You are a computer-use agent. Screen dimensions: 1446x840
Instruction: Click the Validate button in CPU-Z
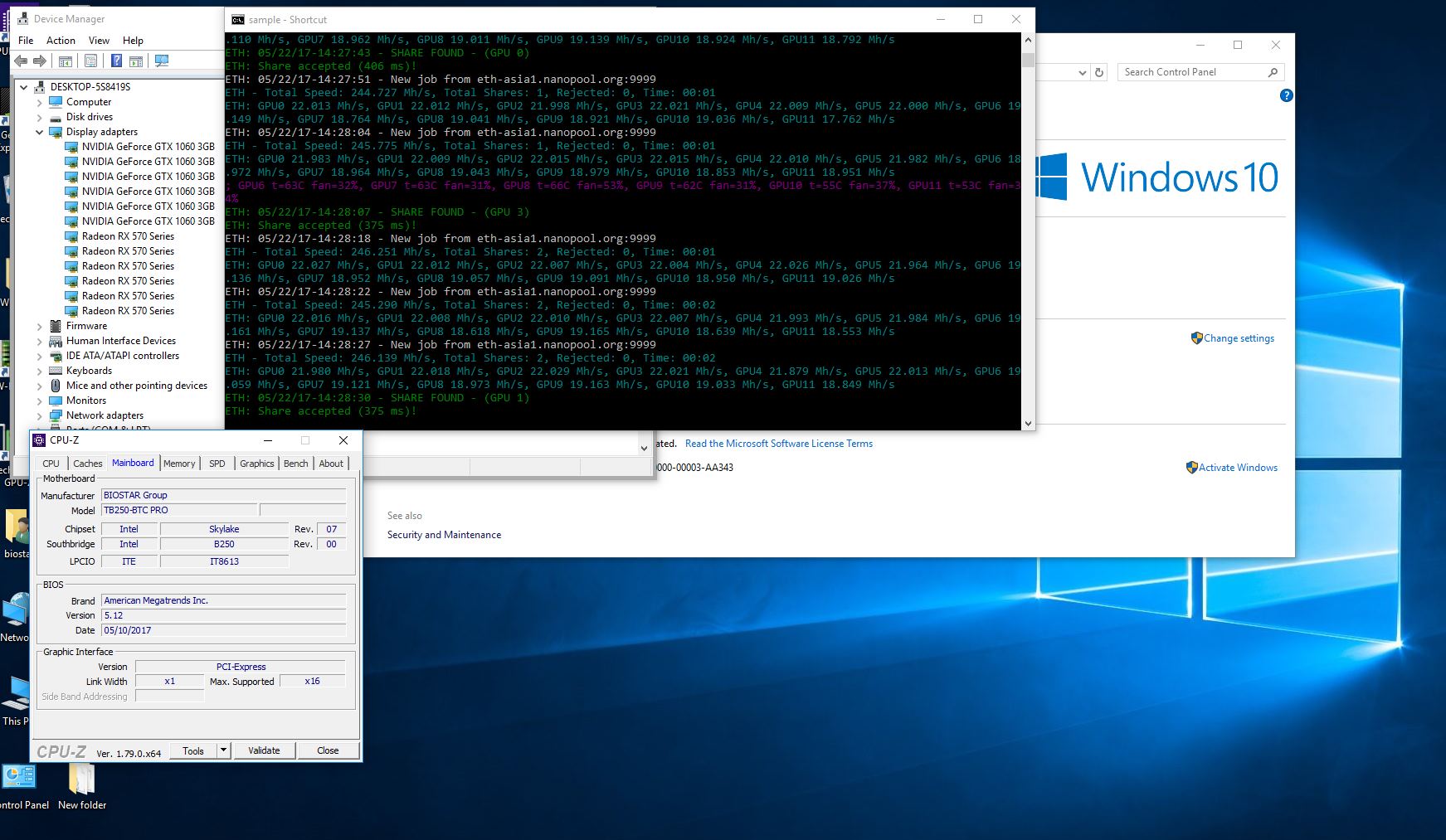tap(264, 750)
